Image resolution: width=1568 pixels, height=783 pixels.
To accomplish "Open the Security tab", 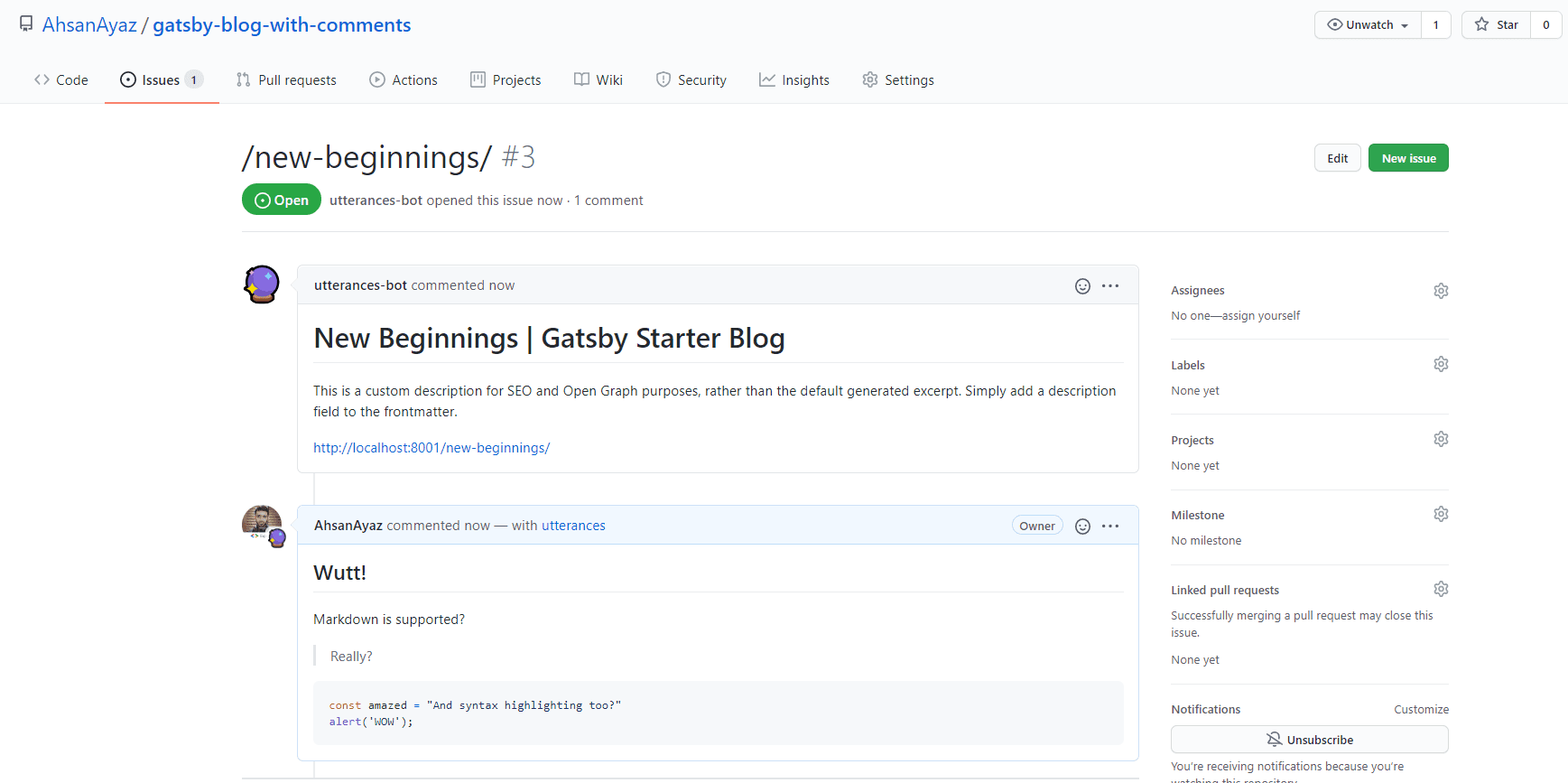I will [x=691, y=80].
